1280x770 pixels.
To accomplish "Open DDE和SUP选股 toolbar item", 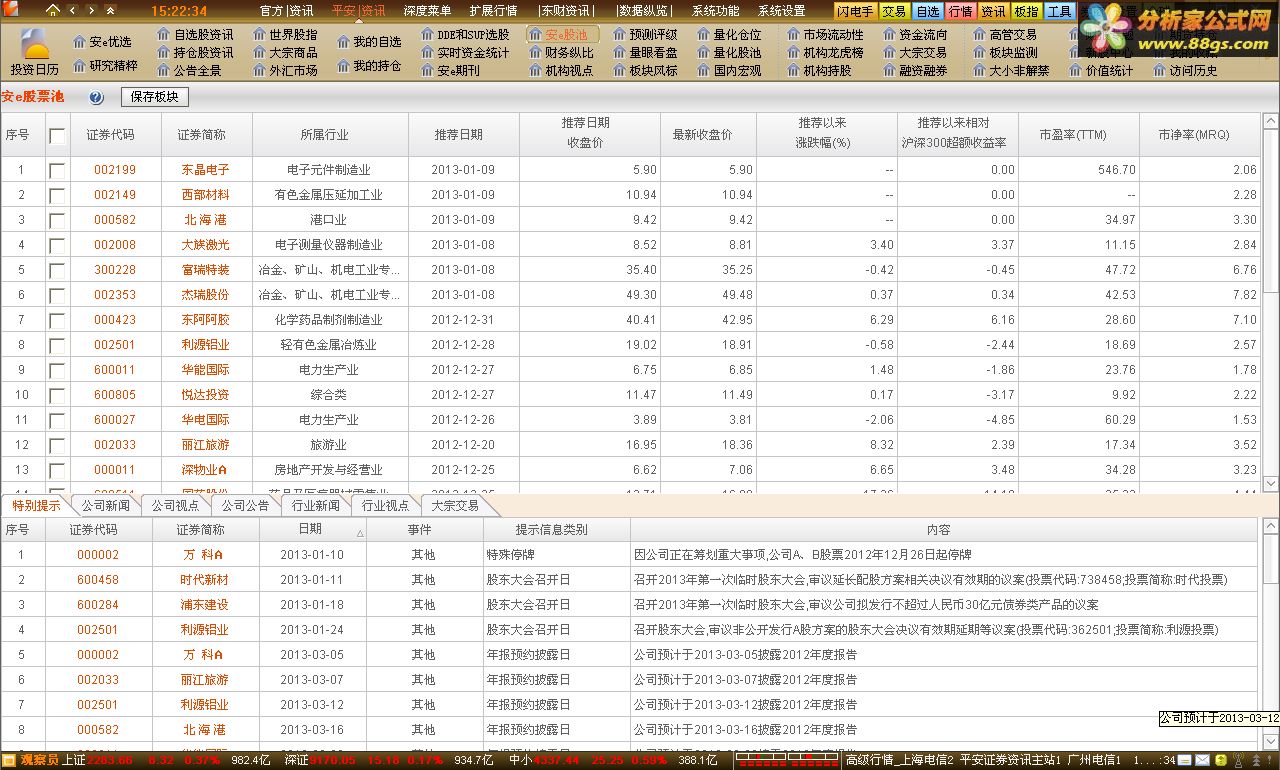I will point(464,35).
